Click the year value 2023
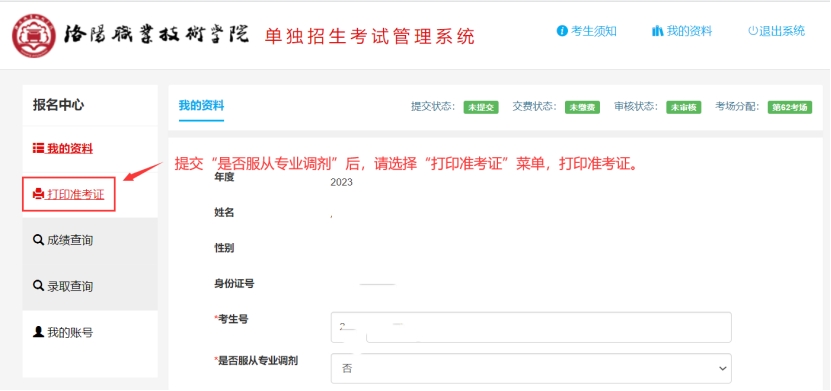The image size is (831, 391). click(341, 183)
